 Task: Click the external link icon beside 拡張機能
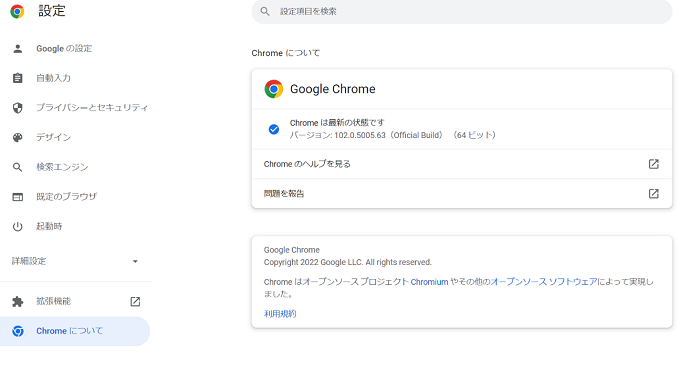pos(135,302)
